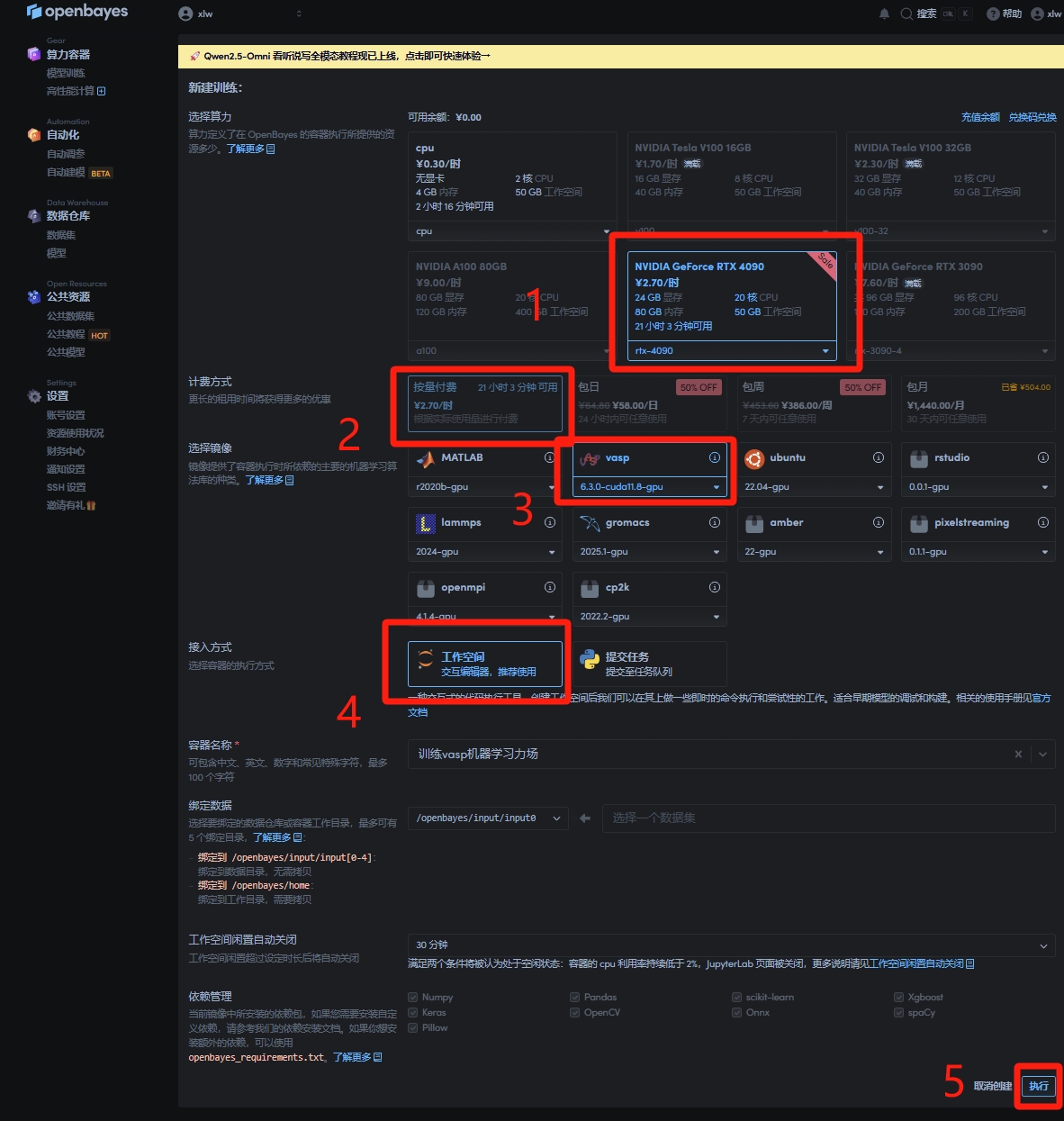Open 模型训练 in the sidebar
Viewport: 1064px width, 1121px height.
coord(66,73)
